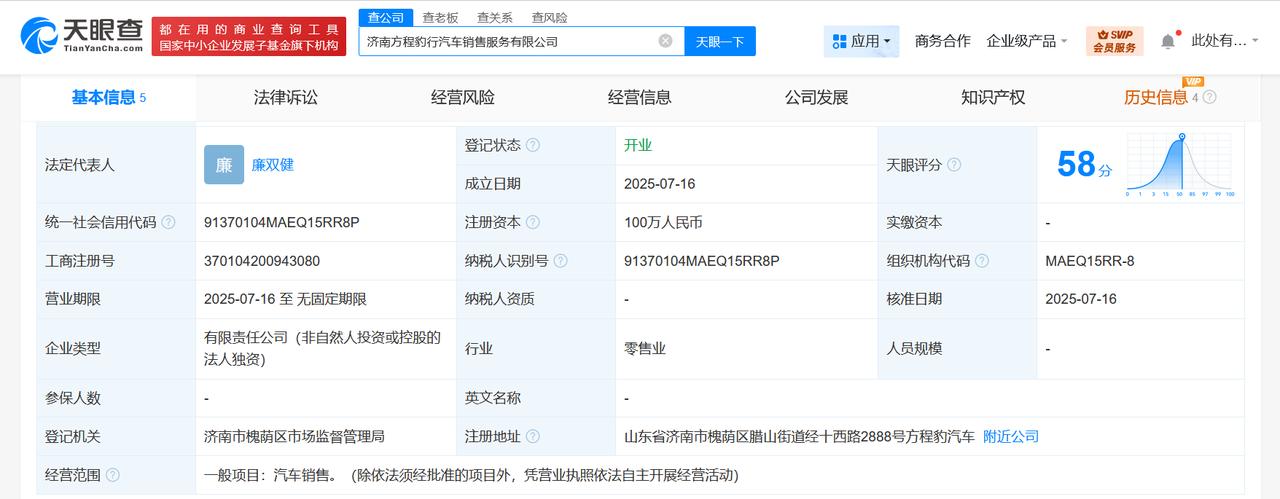Switch to the 查风险 search tab
Viewport: 1280px width, 499px height.
click(x=549, y=17)
